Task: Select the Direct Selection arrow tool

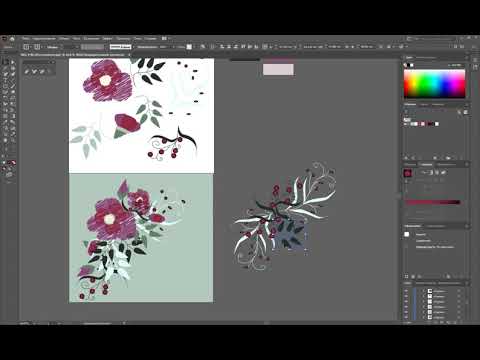Action: pyautogui.click(x=13, y=62)
